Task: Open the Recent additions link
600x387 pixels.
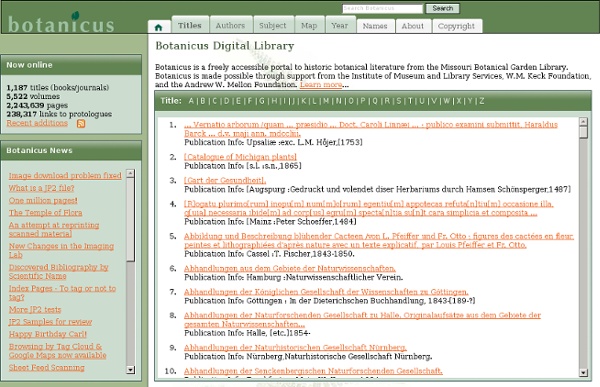Action: pyautogui.click(x=37, y=123)
